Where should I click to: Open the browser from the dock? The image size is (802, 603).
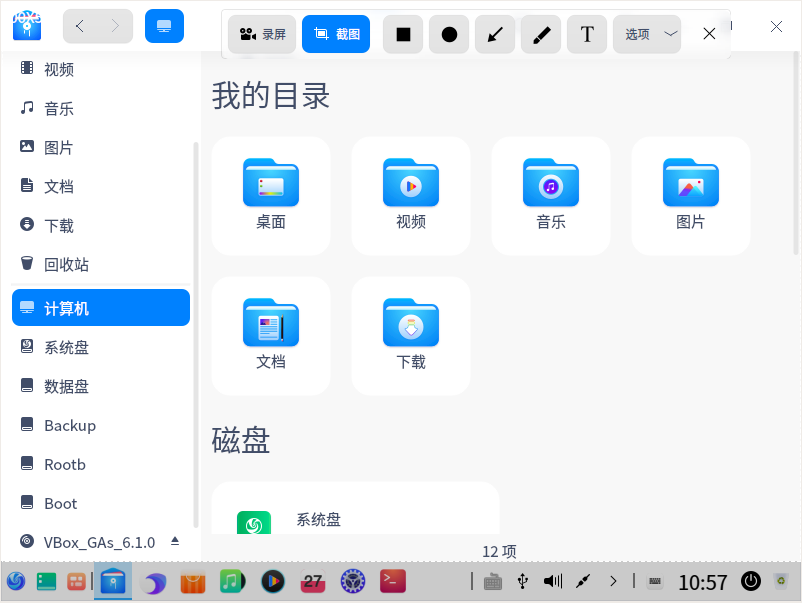154,583
